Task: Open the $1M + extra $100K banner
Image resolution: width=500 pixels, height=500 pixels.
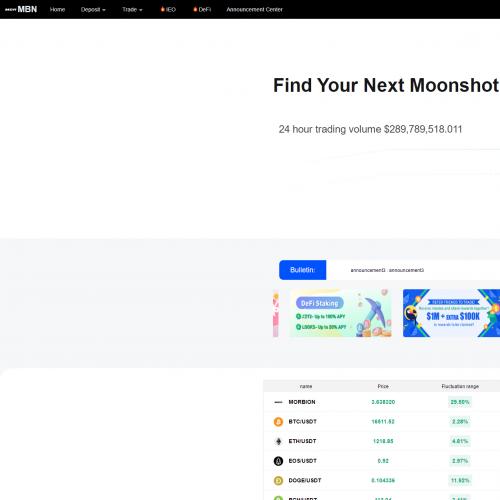Action: (451, 313)
